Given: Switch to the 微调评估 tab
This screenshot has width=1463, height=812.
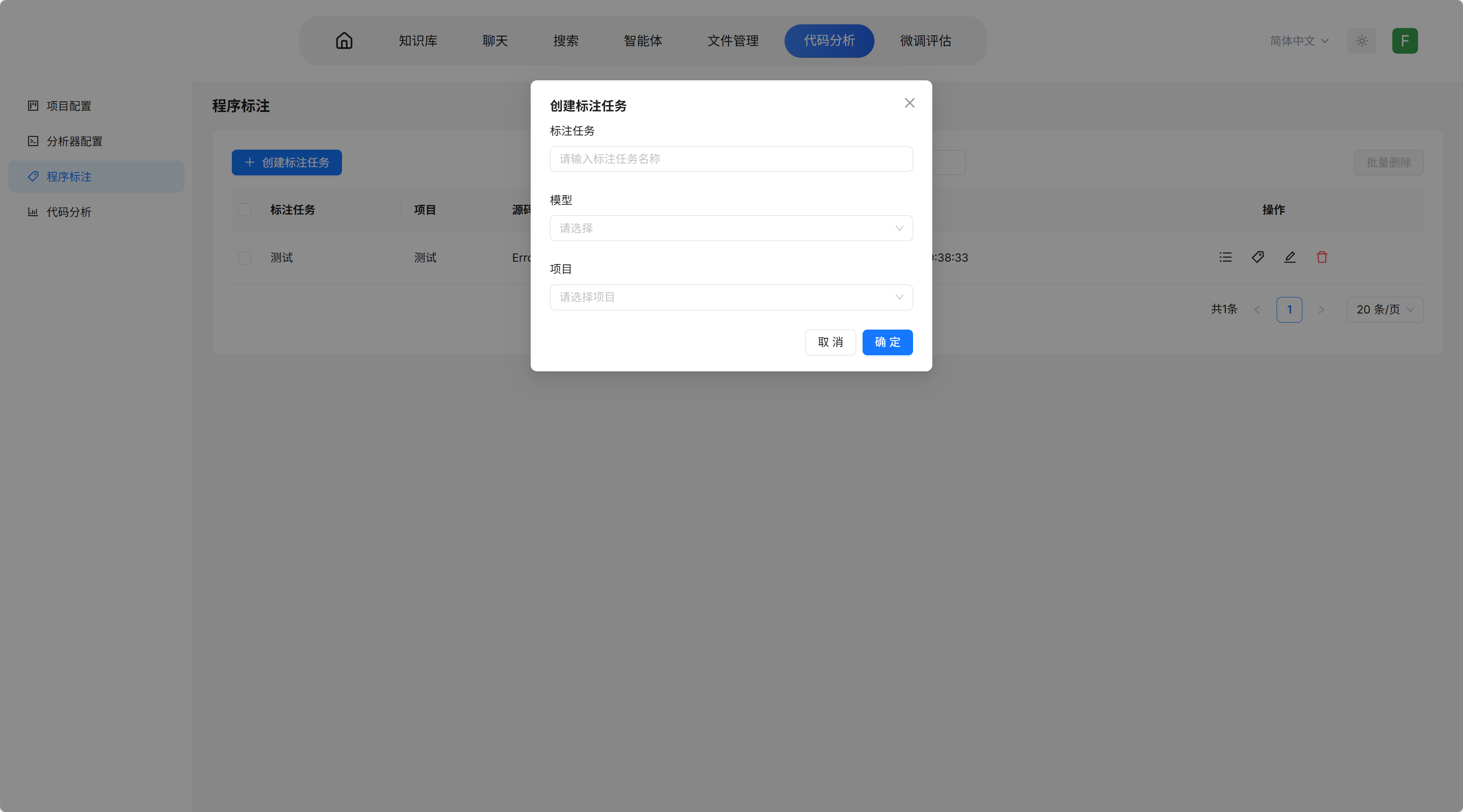Looking at the screenshot, I should pyautogui.click(x=925, y=41).
